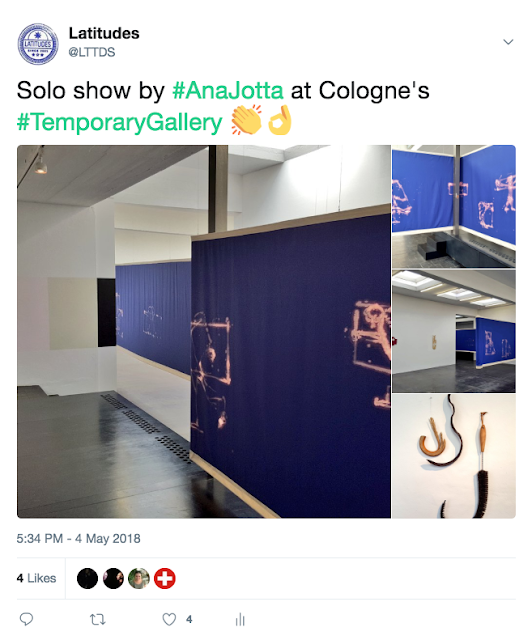Open the 5:34 PM - 4 May 2018 timestamp
This screenshot has width=532, height=640.
click(x=78, y=538)
